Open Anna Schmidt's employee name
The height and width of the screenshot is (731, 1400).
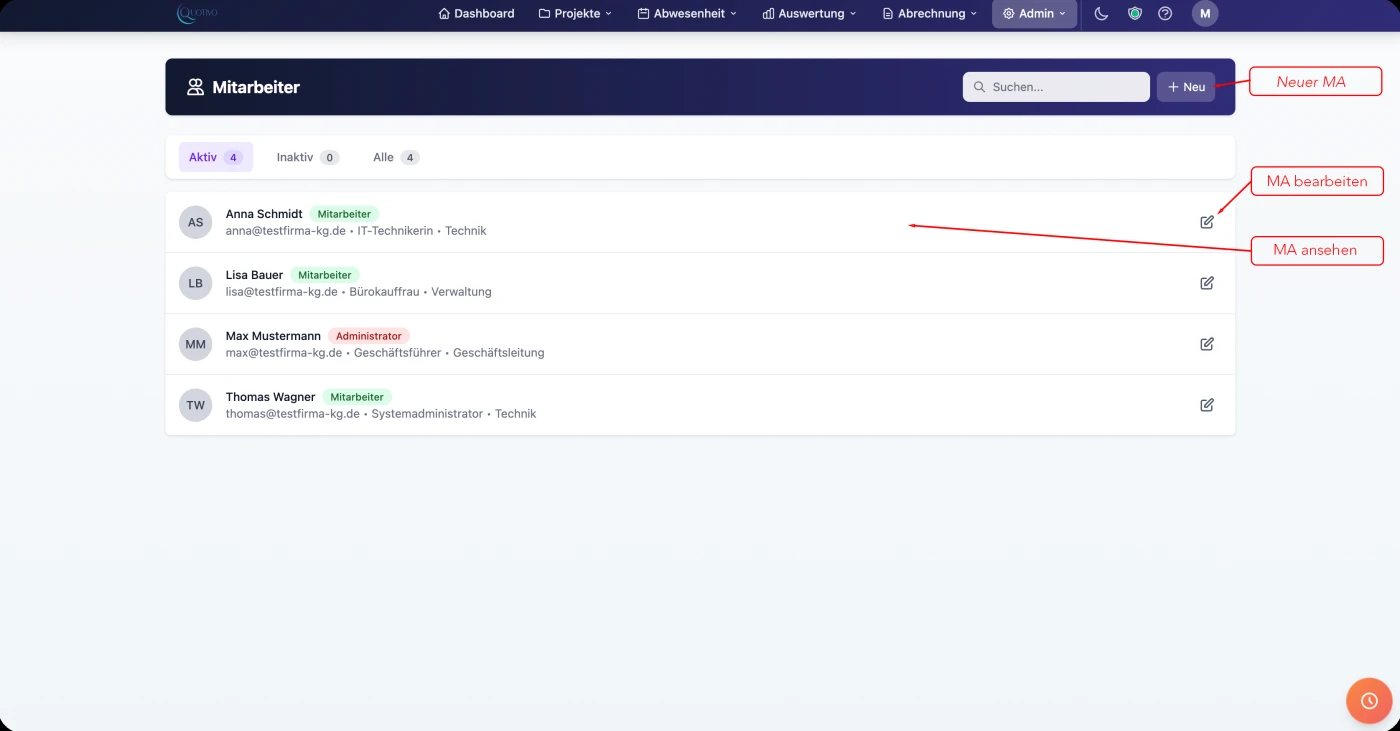tap(264, 214)
